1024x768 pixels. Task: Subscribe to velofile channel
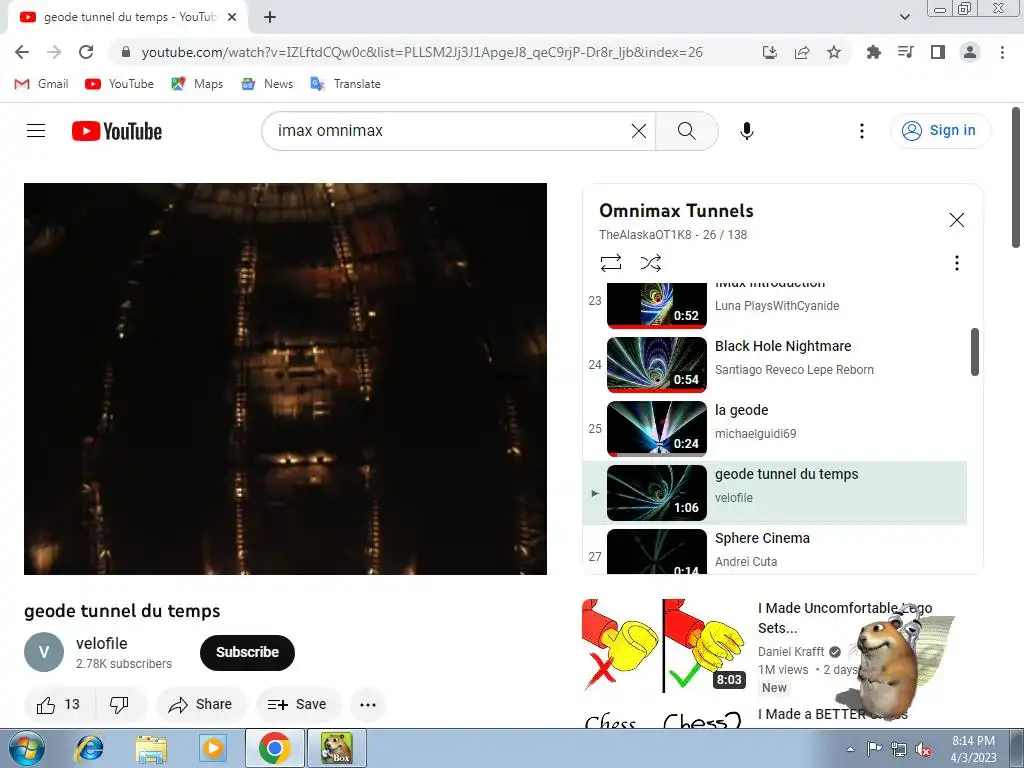click(x=248, y=652)
